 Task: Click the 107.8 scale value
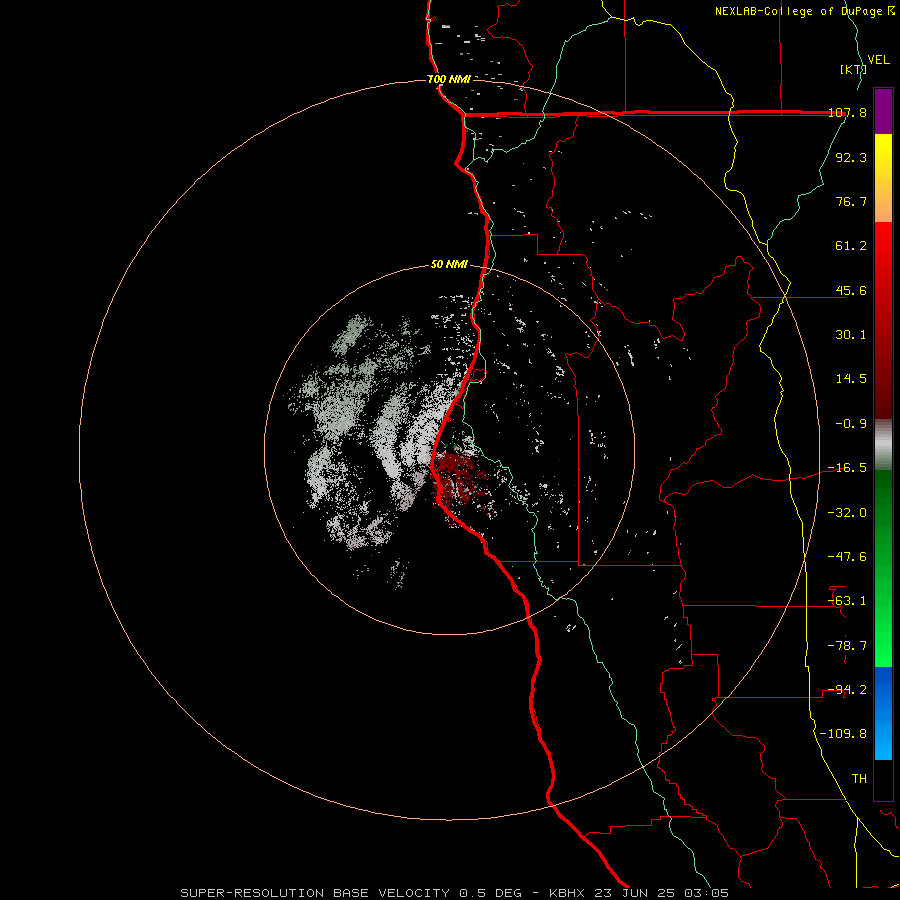[848, 113]
